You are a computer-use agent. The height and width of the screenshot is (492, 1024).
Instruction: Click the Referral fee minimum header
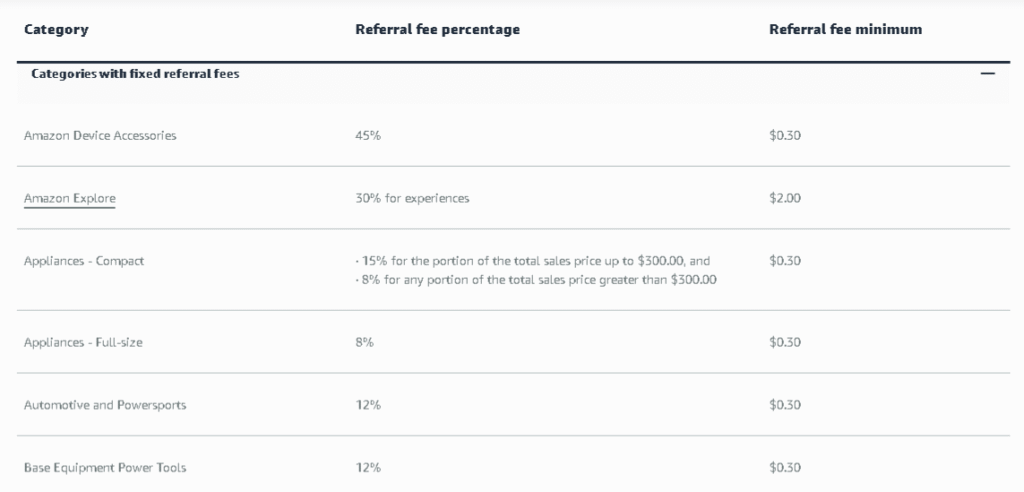pyautogui.click(x=845, y=30)
